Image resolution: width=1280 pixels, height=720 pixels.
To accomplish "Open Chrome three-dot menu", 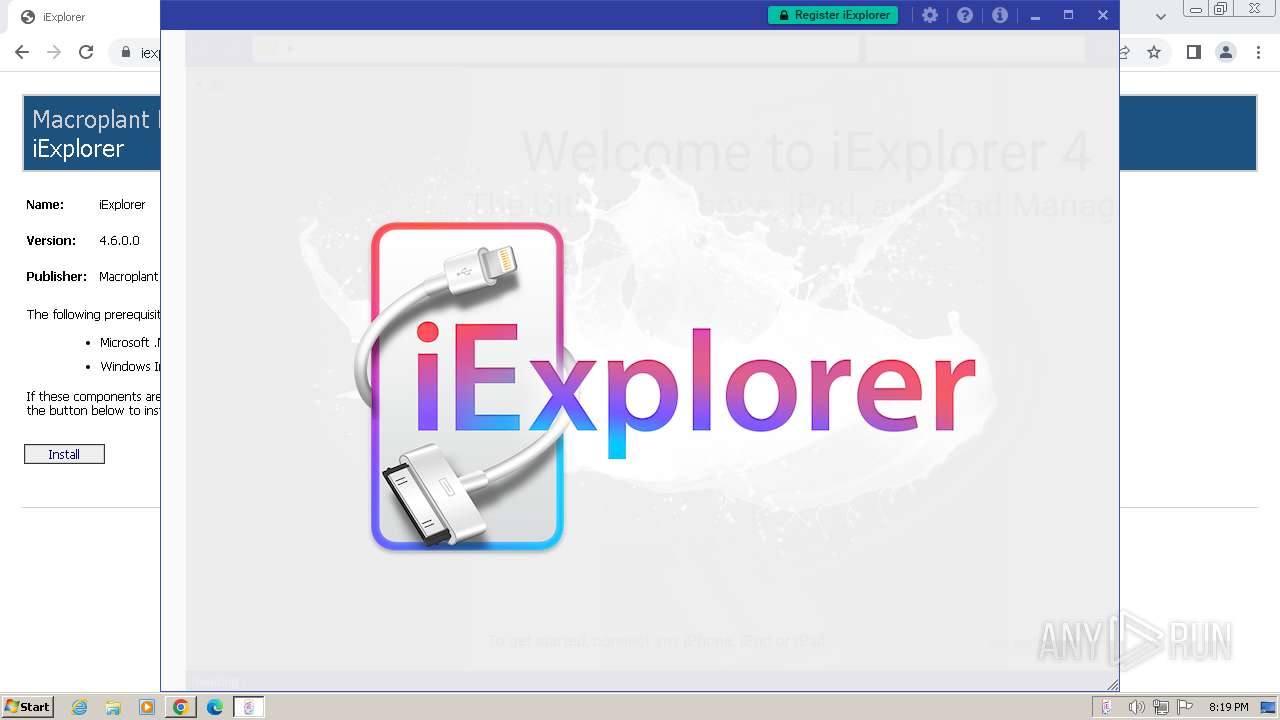I will coord(1259,52).
